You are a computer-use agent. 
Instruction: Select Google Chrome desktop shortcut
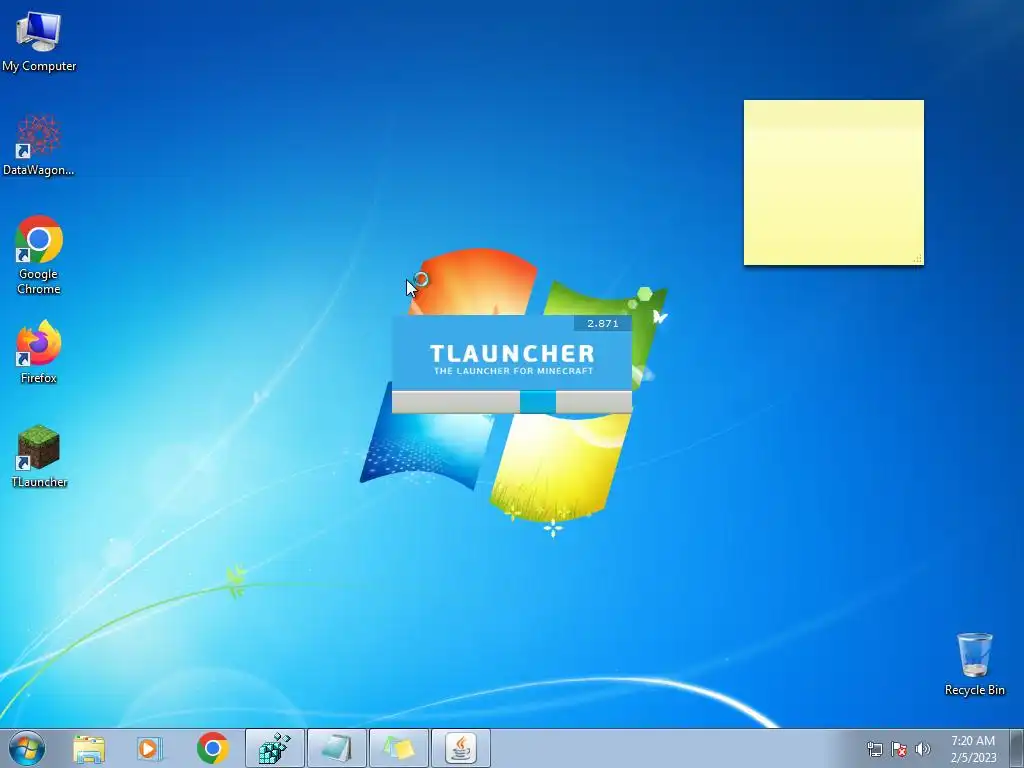(39, 255)
